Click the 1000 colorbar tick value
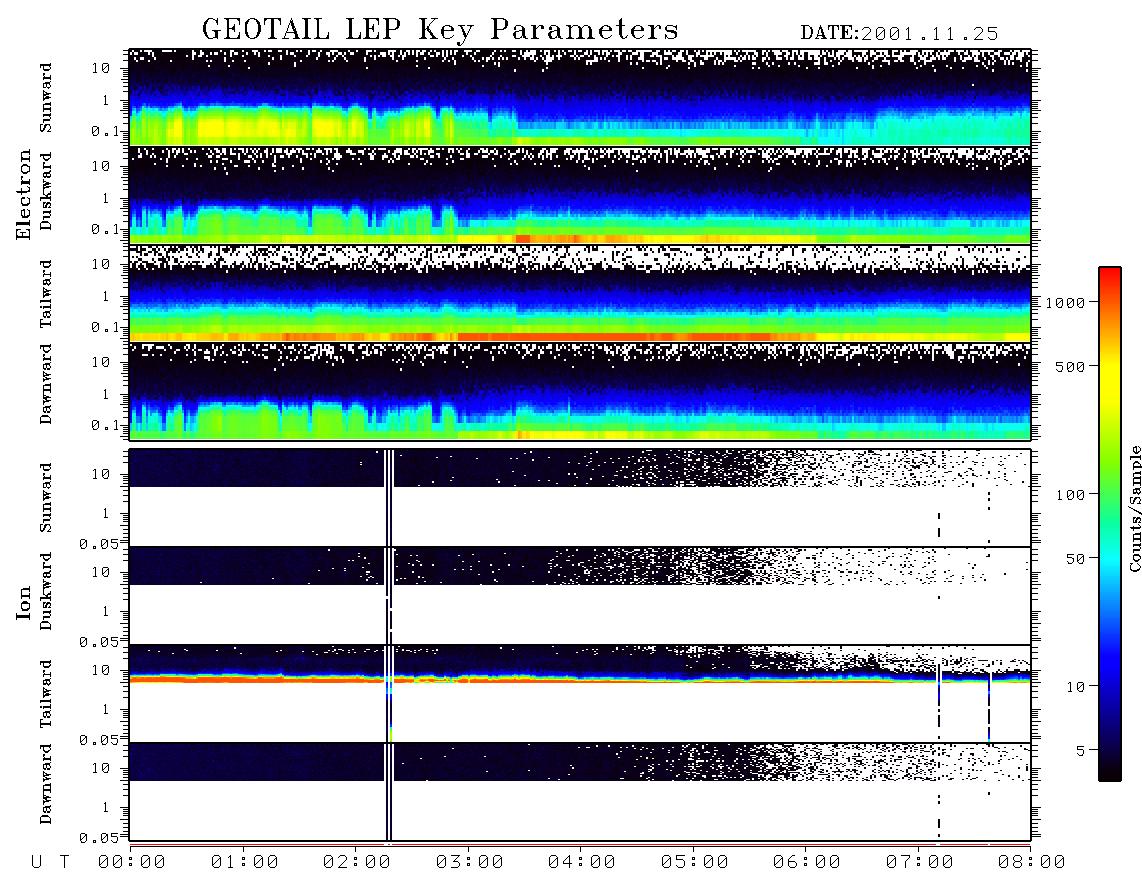This screenshot has height=880, width=1142. pos(1066,303)
